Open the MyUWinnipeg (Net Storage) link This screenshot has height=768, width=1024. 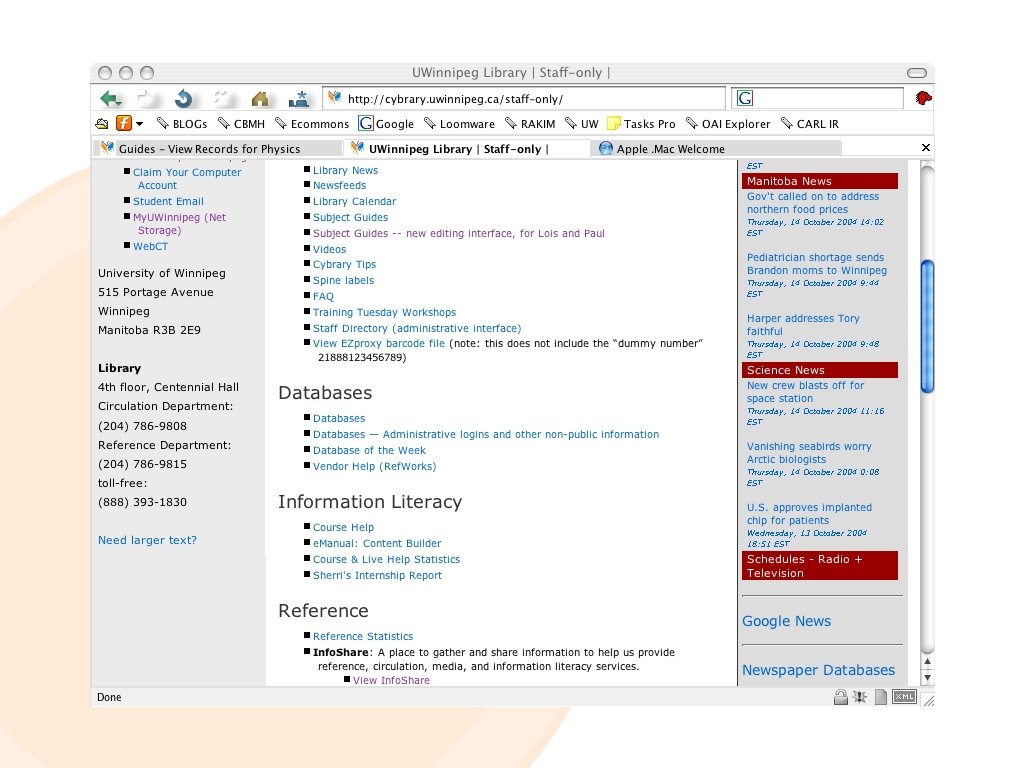pos(180,224)
